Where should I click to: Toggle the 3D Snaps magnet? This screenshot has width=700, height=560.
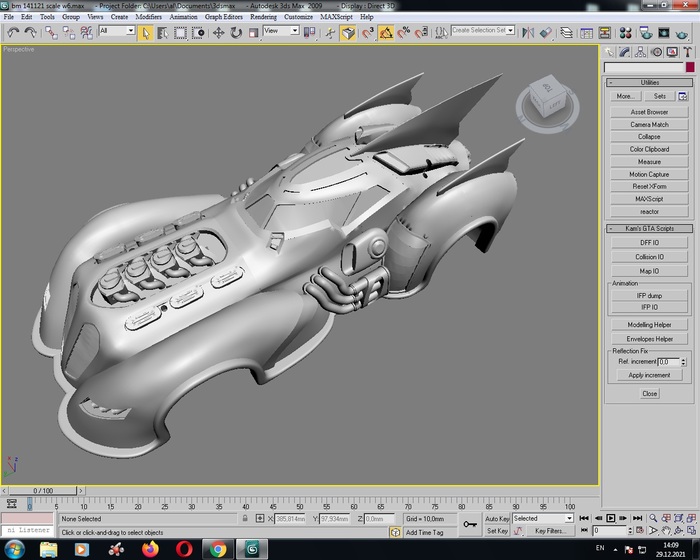click(368, 33)
